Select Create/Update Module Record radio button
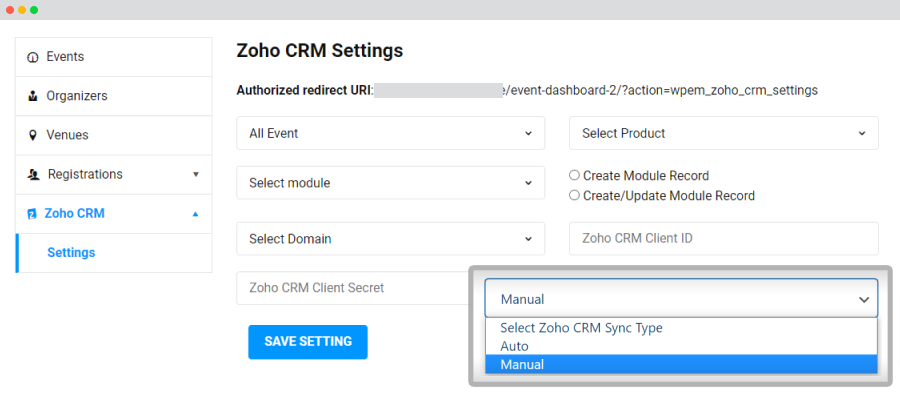This screenshot has height=420, width=900. pos(574,196)
